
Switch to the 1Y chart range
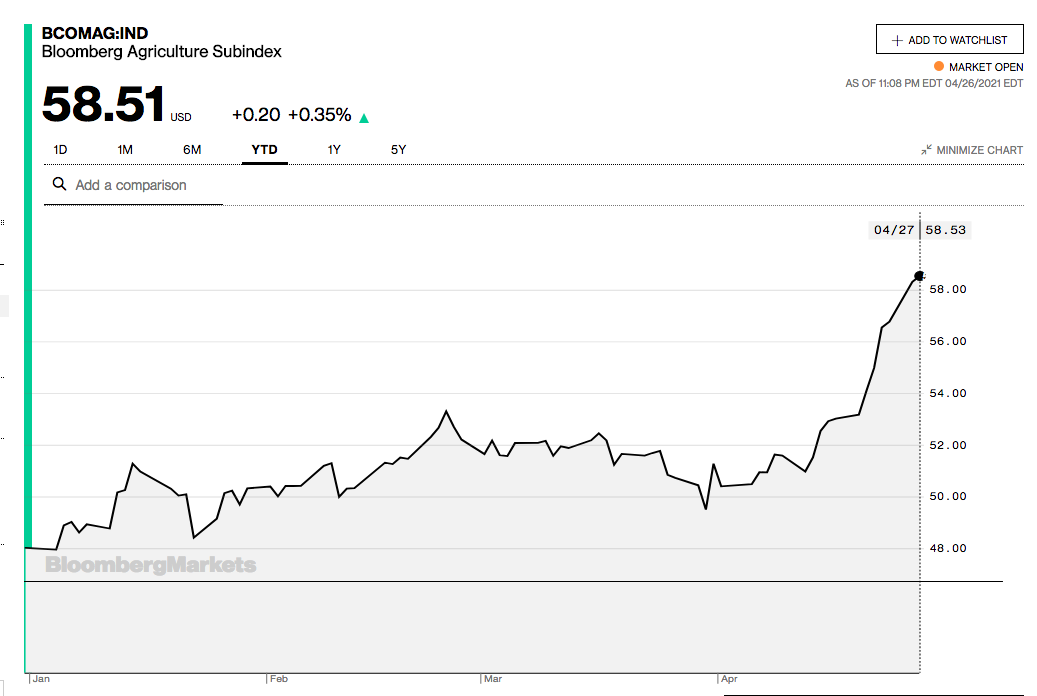click(x=334, y=150)
